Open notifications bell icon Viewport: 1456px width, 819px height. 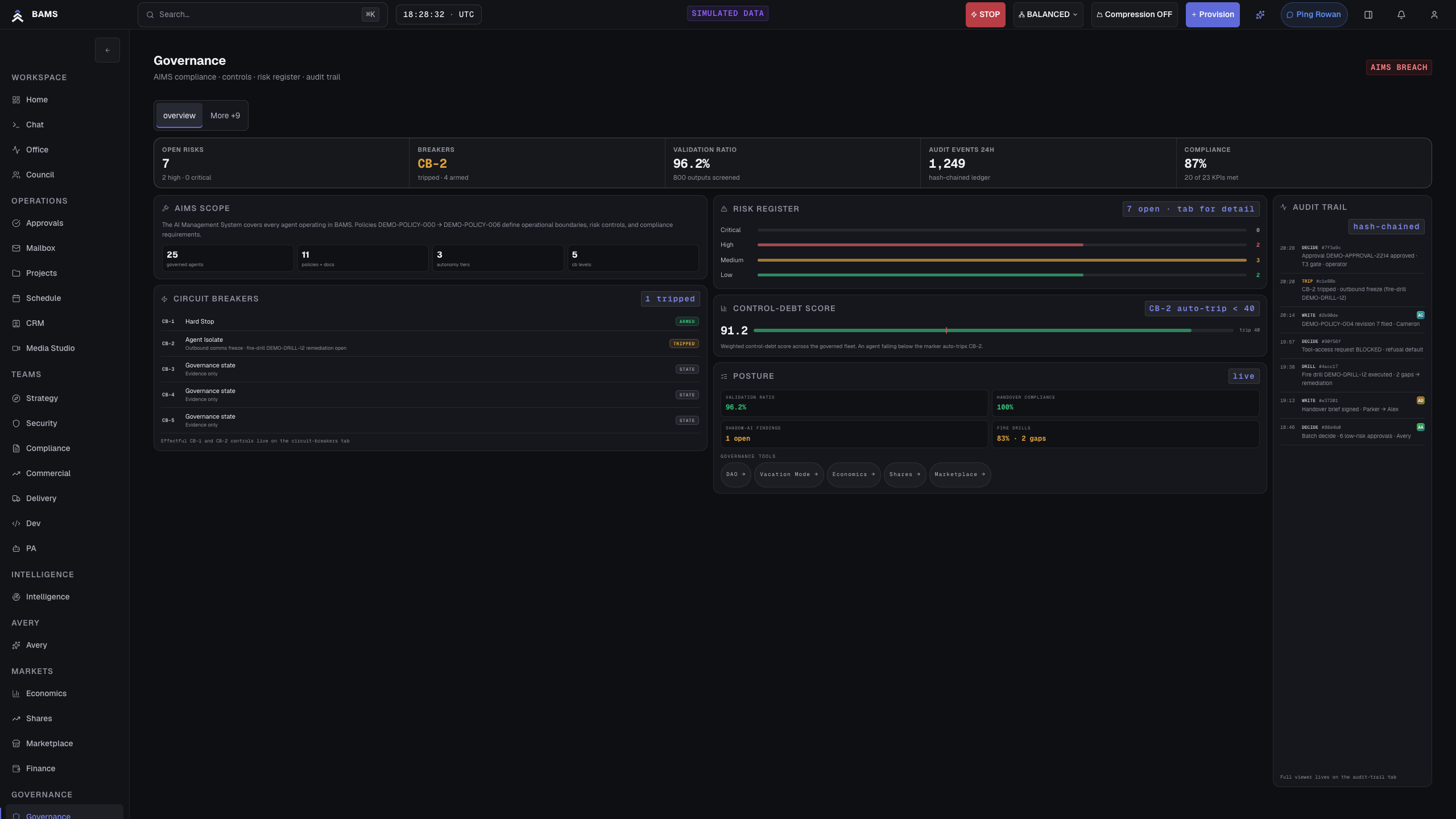pos(1401,15)
